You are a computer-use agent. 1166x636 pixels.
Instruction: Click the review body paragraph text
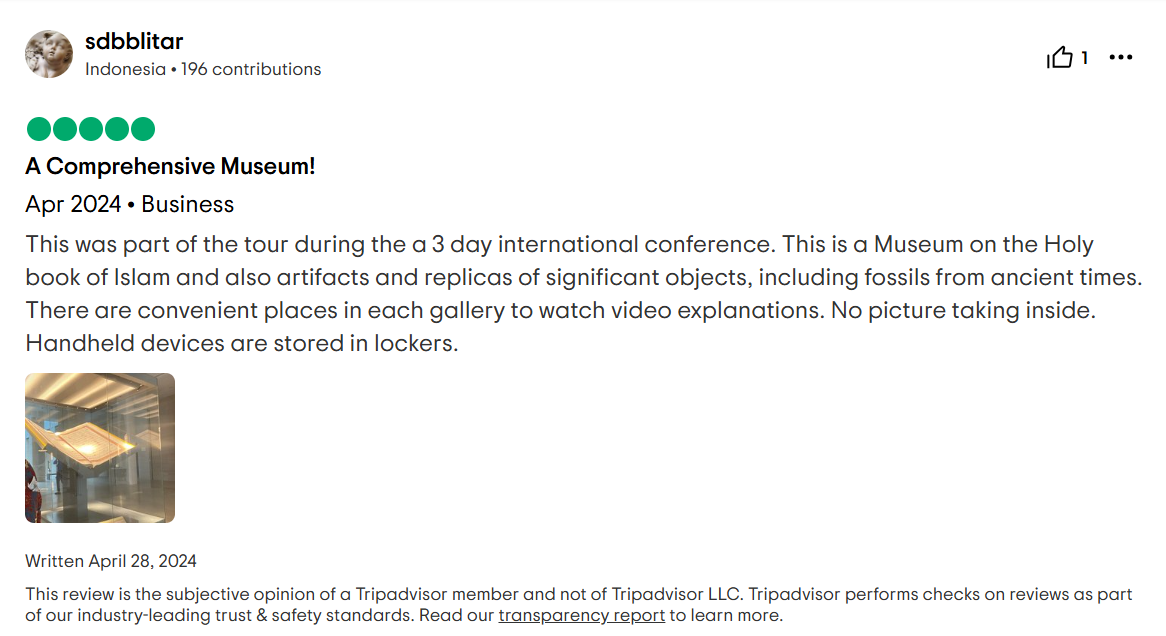click(584, 293)
